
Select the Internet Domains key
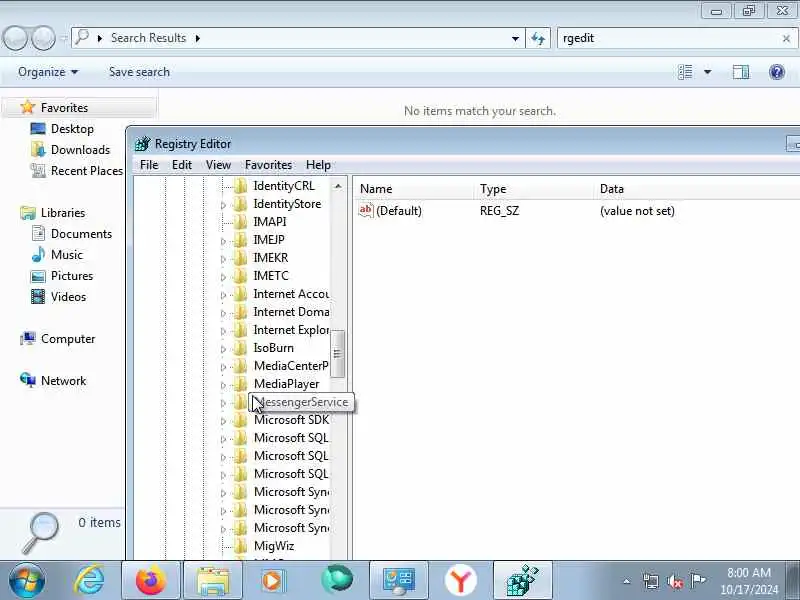291,312
